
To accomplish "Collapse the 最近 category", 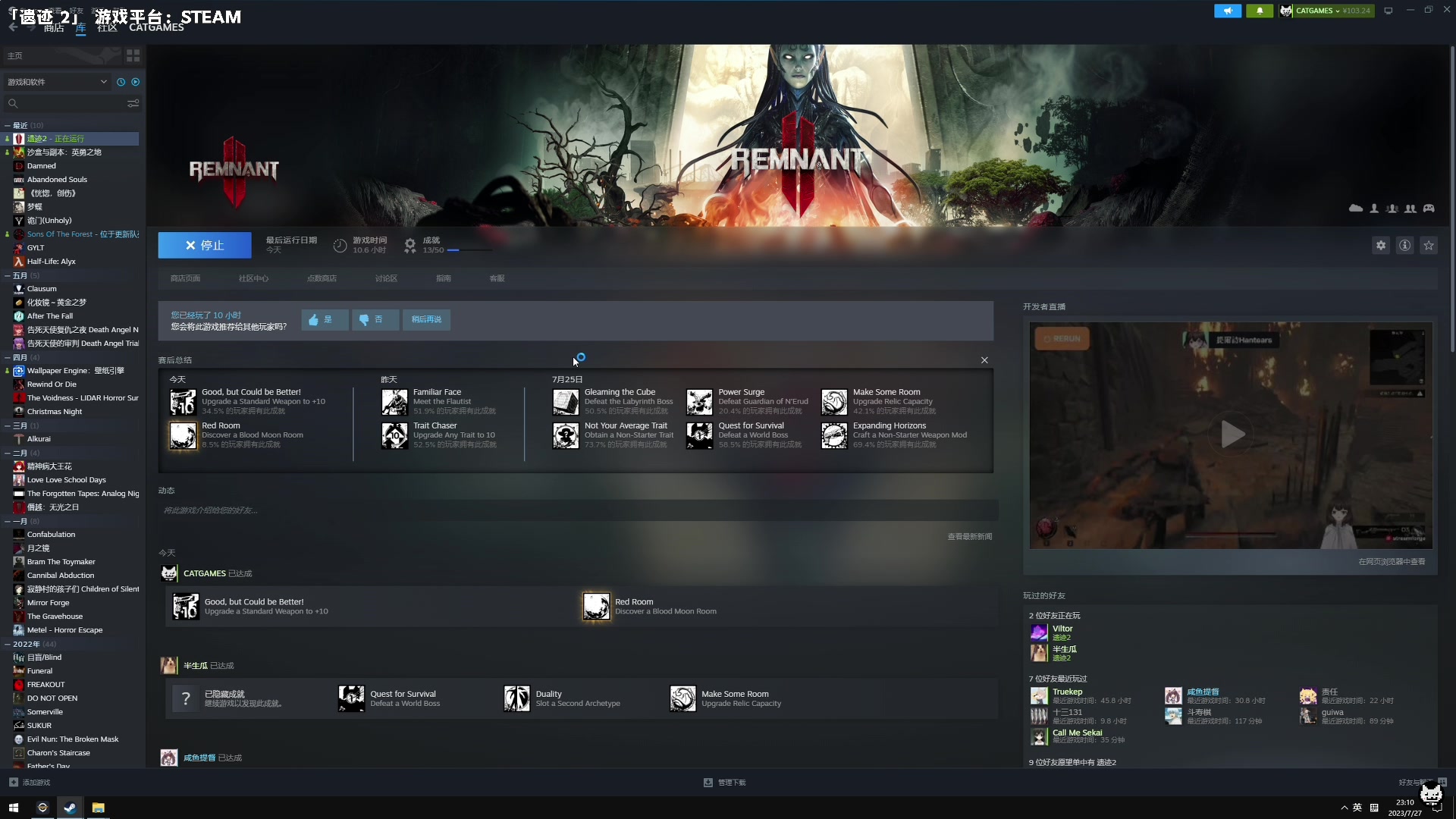I will [8, 125].
